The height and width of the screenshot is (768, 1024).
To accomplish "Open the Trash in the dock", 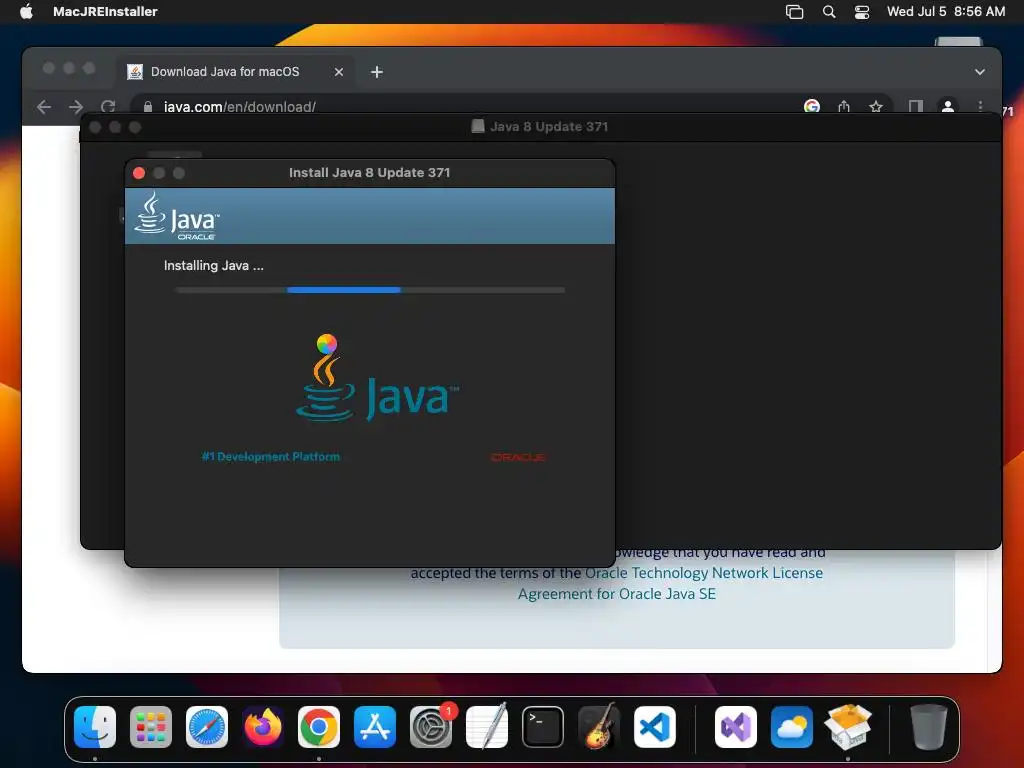I will 929,727.
